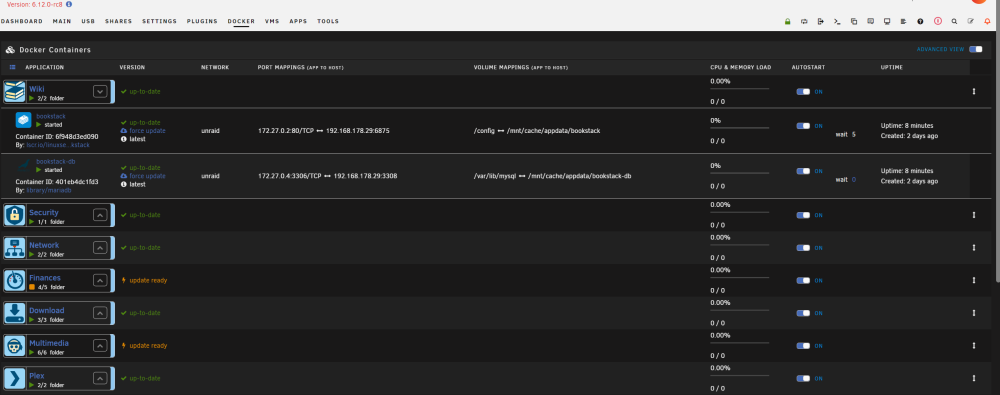
Task: Open the Settings tab
Action: [x=159, y=21]
